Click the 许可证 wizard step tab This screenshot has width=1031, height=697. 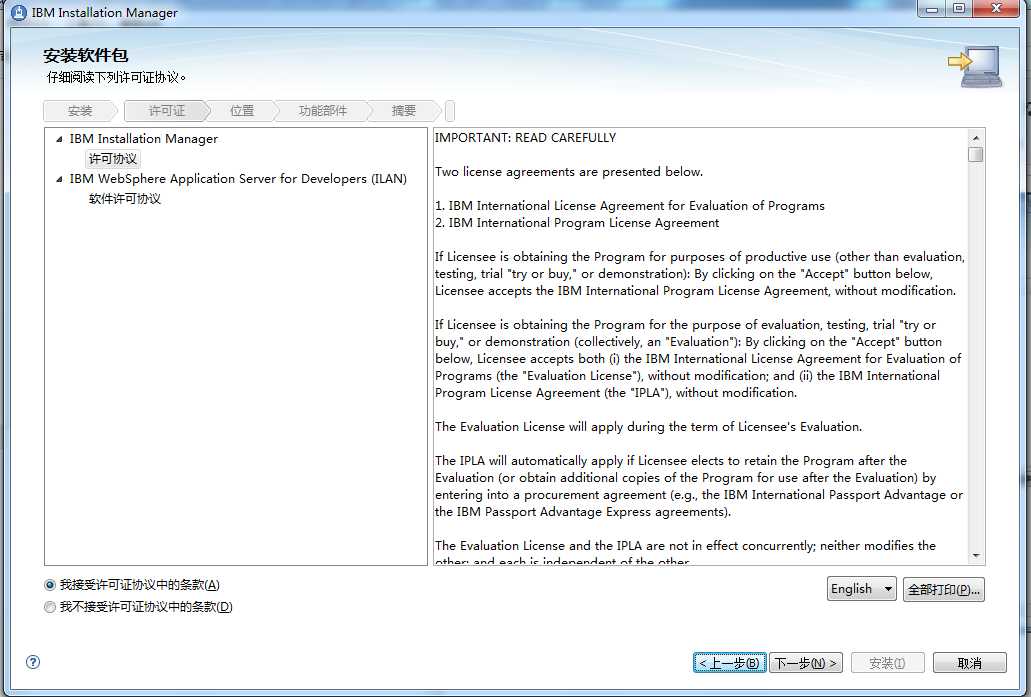(x=166, y=111)
